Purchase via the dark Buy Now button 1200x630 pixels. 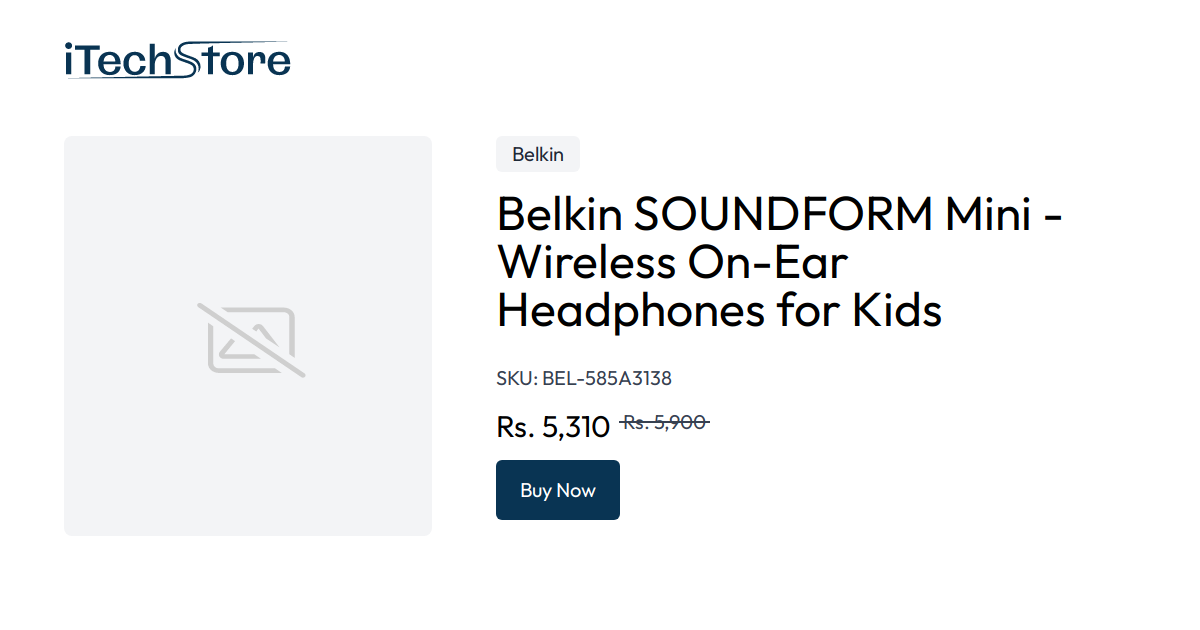coord(557,490)
